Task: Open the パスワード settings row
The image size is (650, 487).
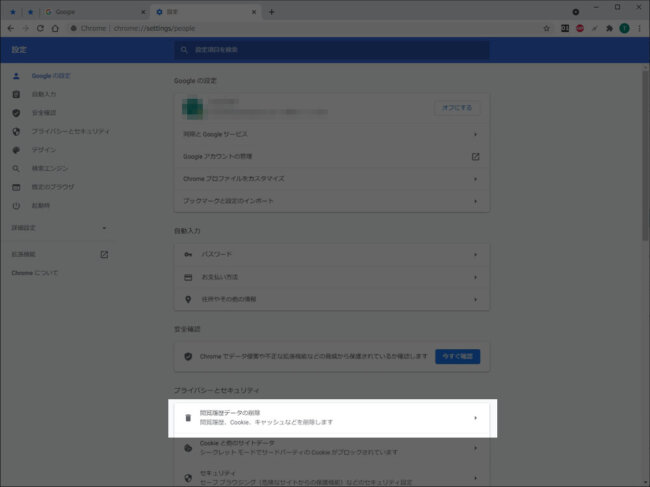Action: (x=332, y=254)
